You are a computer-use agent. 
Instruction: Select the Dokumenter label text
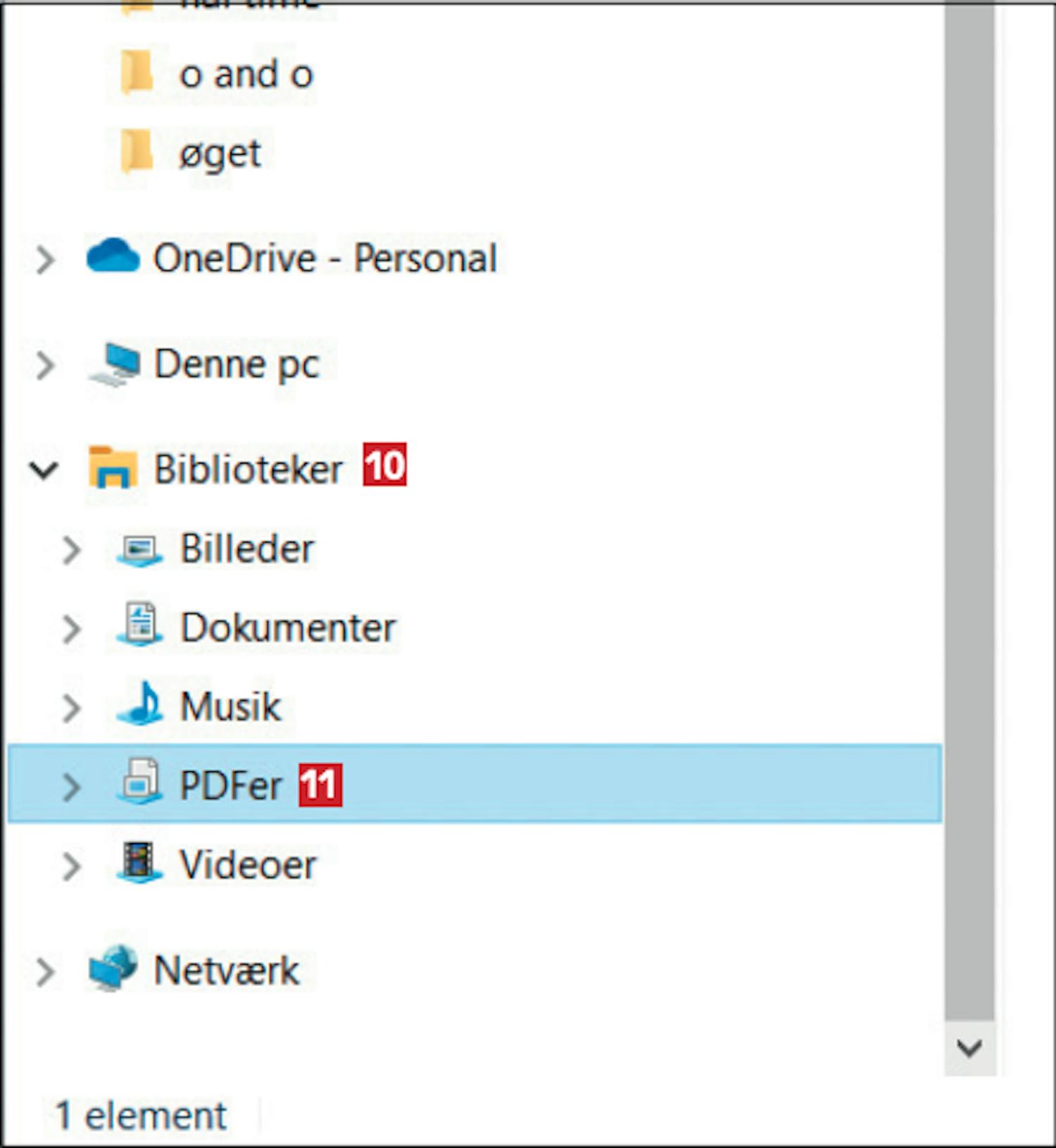(x=288, y=628)
